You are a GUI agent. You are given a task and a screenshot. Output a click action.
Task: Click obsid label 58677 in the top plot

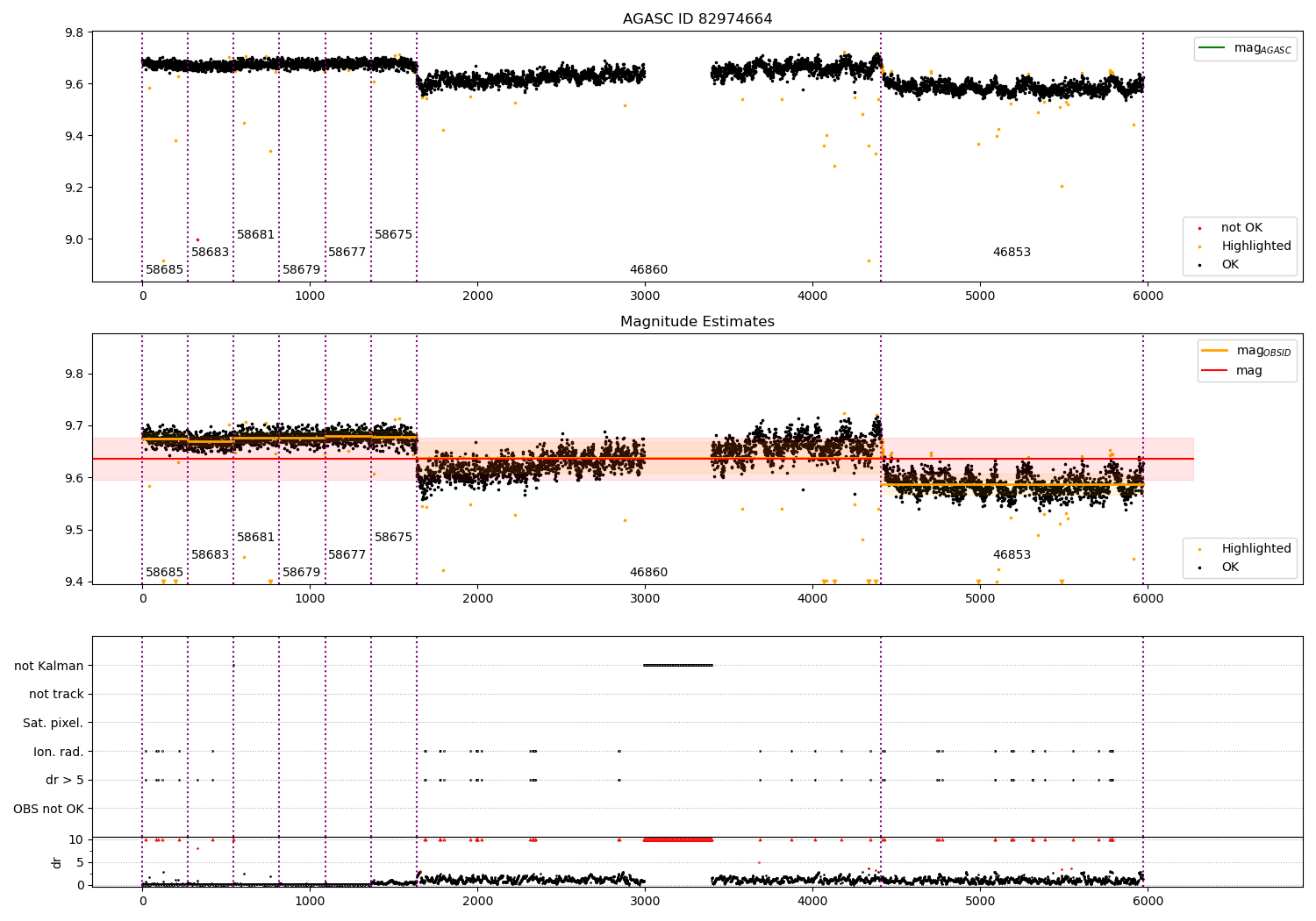coord(347,253)
